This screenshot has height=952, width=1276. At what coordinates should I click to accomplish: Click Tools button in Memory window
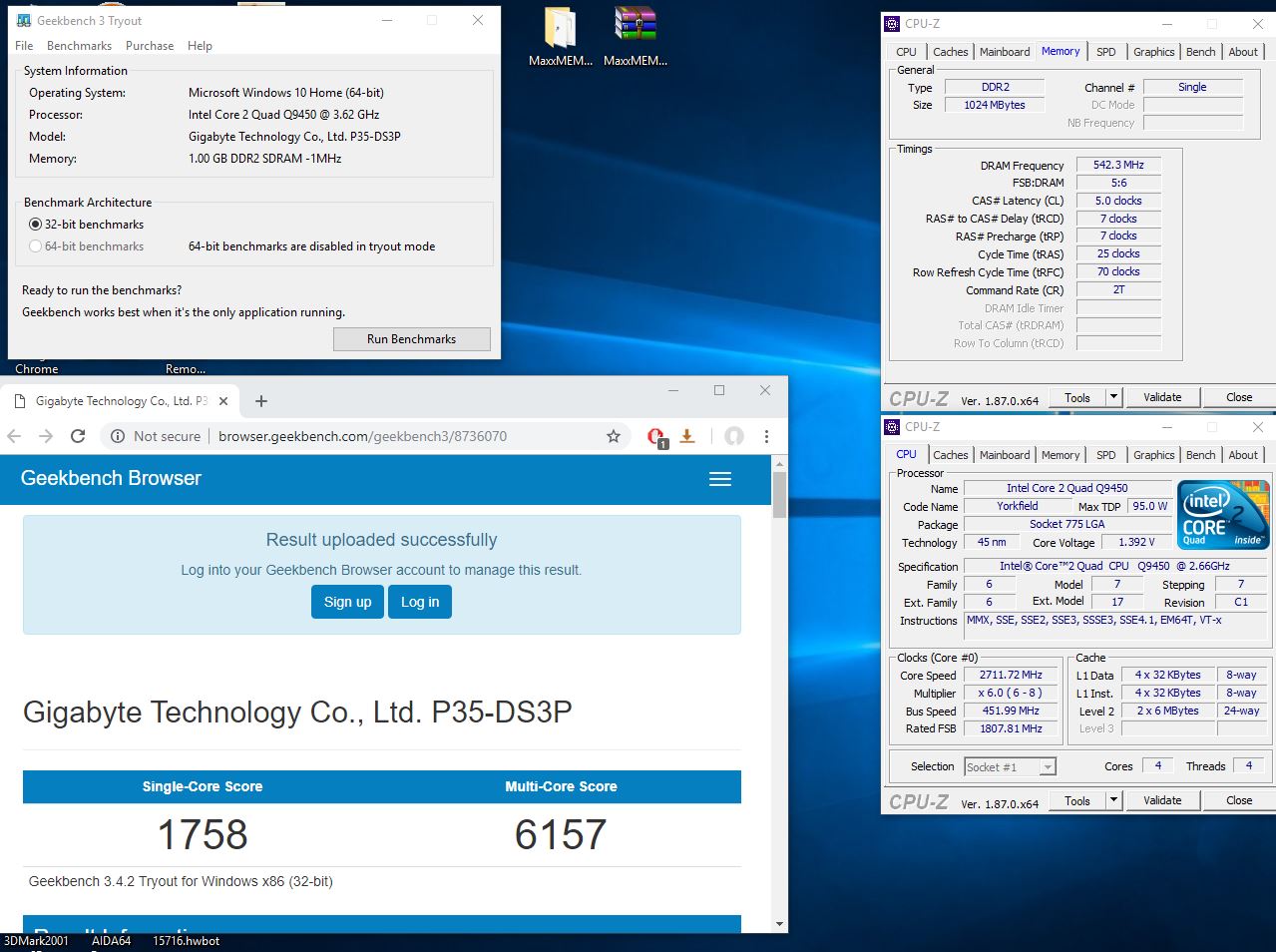pos(1077,397)
